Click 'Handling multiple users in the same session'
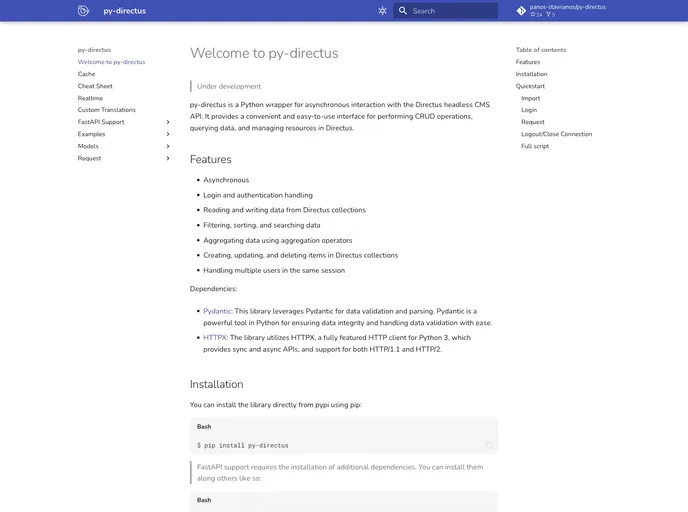This screenshot has height=512, width=688. (274, 270)
